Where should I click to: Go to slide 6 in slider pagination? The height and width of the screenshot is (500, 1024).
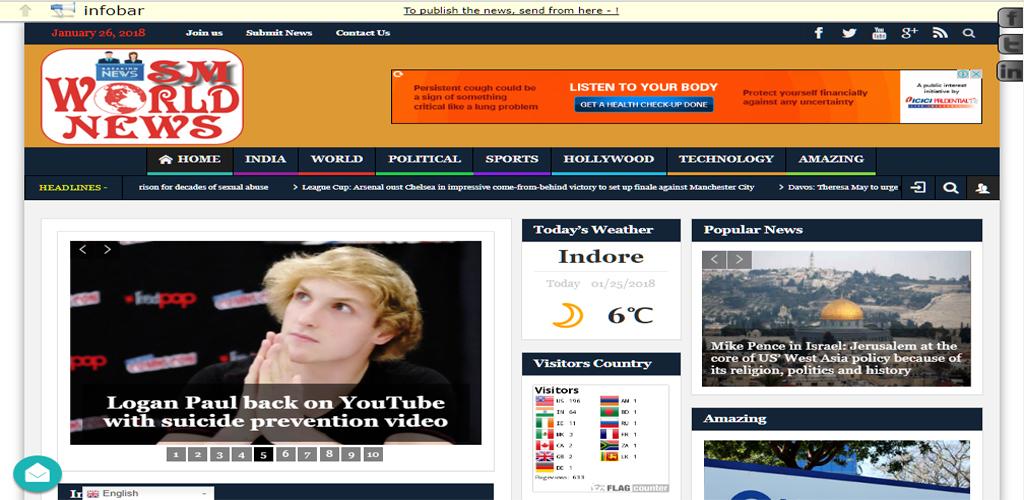point(285,454)
